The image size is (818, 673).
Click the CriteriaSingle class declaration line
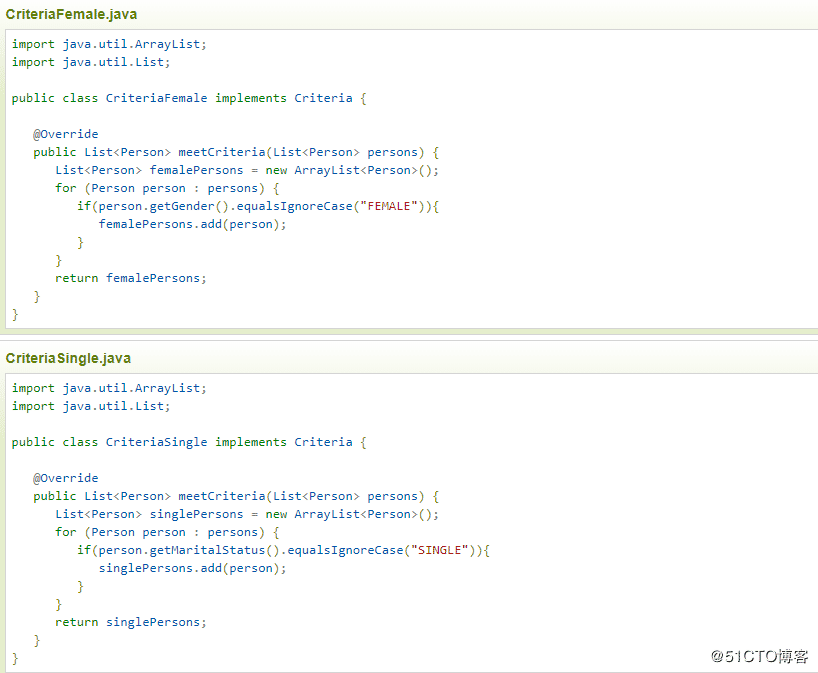coord(189,442)
